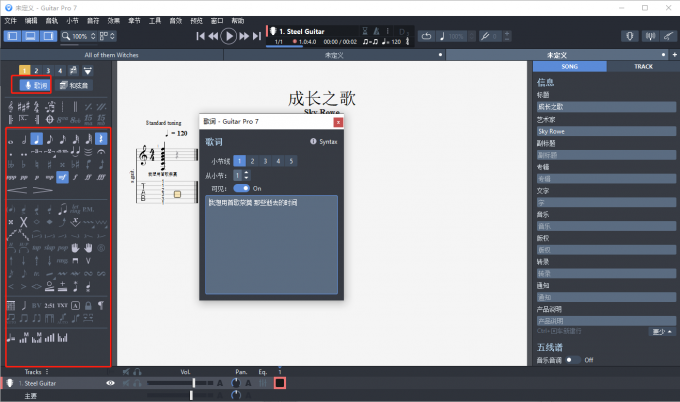Collapse the info fields with 更少
This screenshot has height=402, width=680.
pyautogui.click(x=662, y=332)
